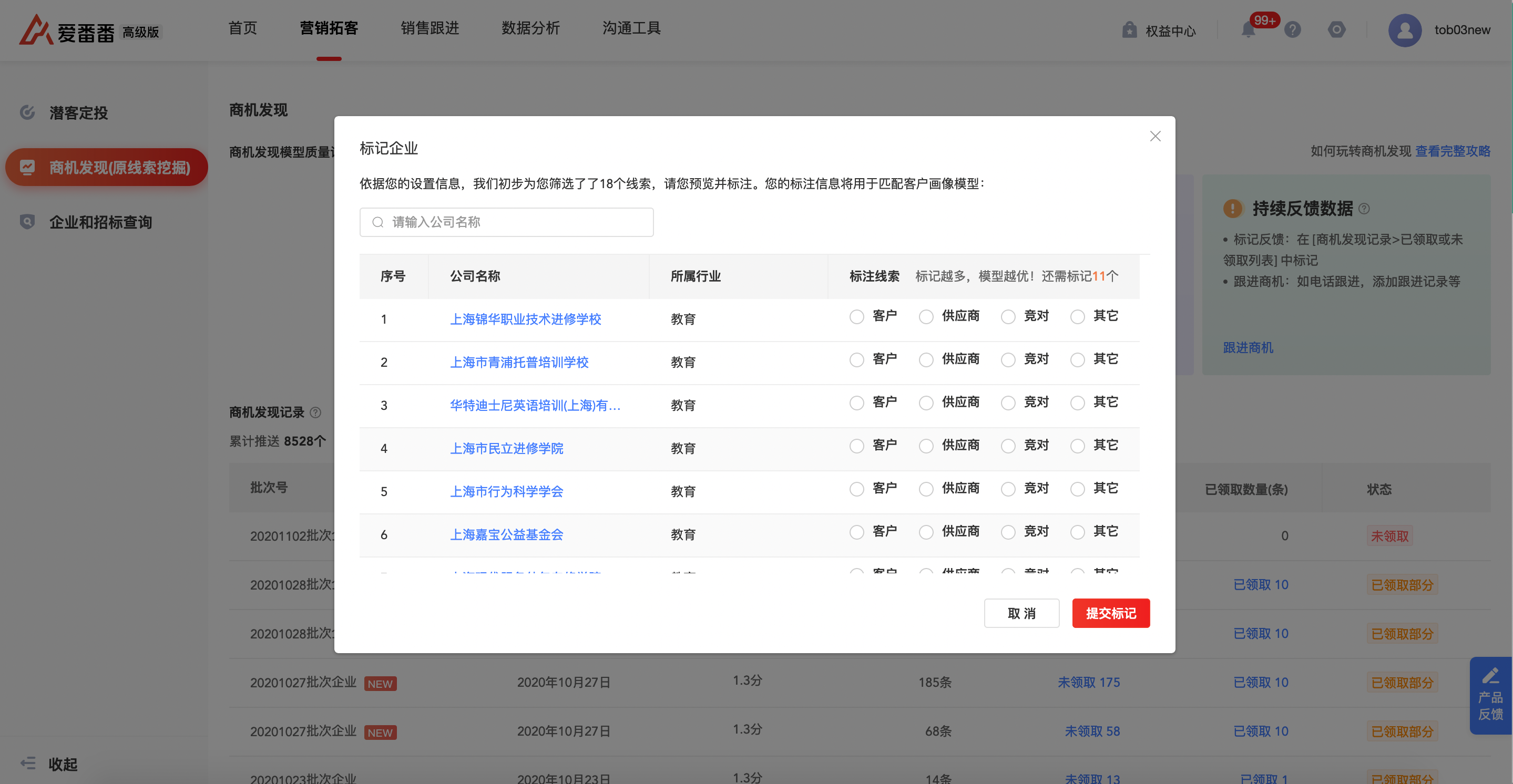Open the 沟通工具 tab
The image size is (1513, 784).
631,28
